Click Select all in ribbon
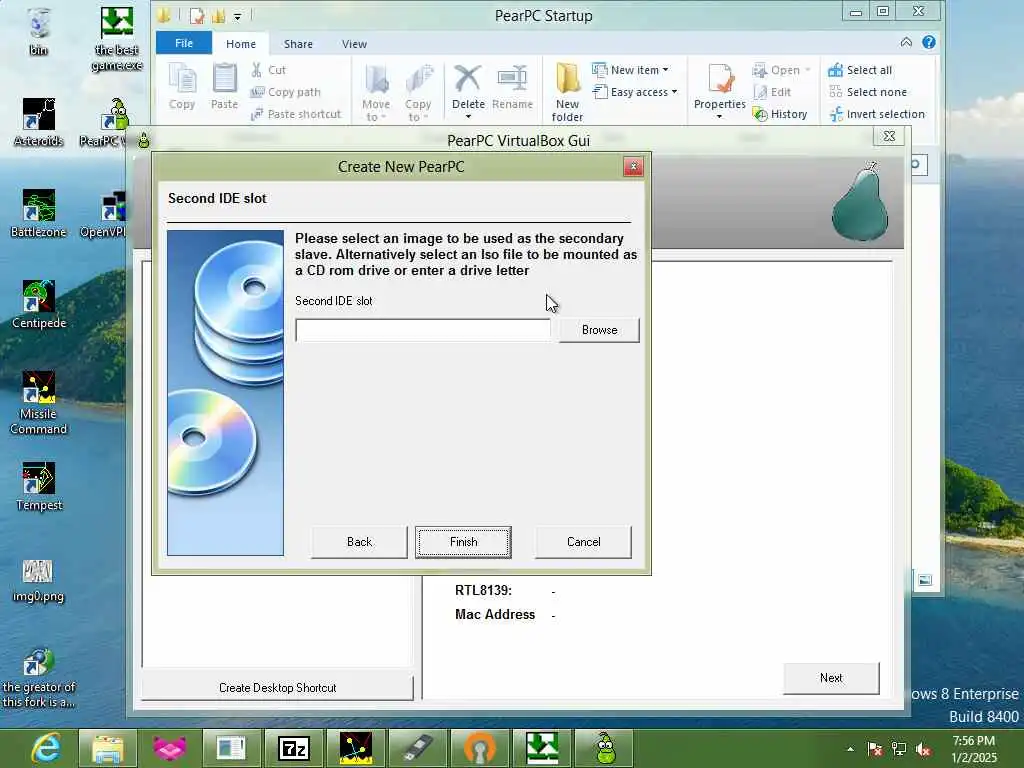 pos(860,70)
